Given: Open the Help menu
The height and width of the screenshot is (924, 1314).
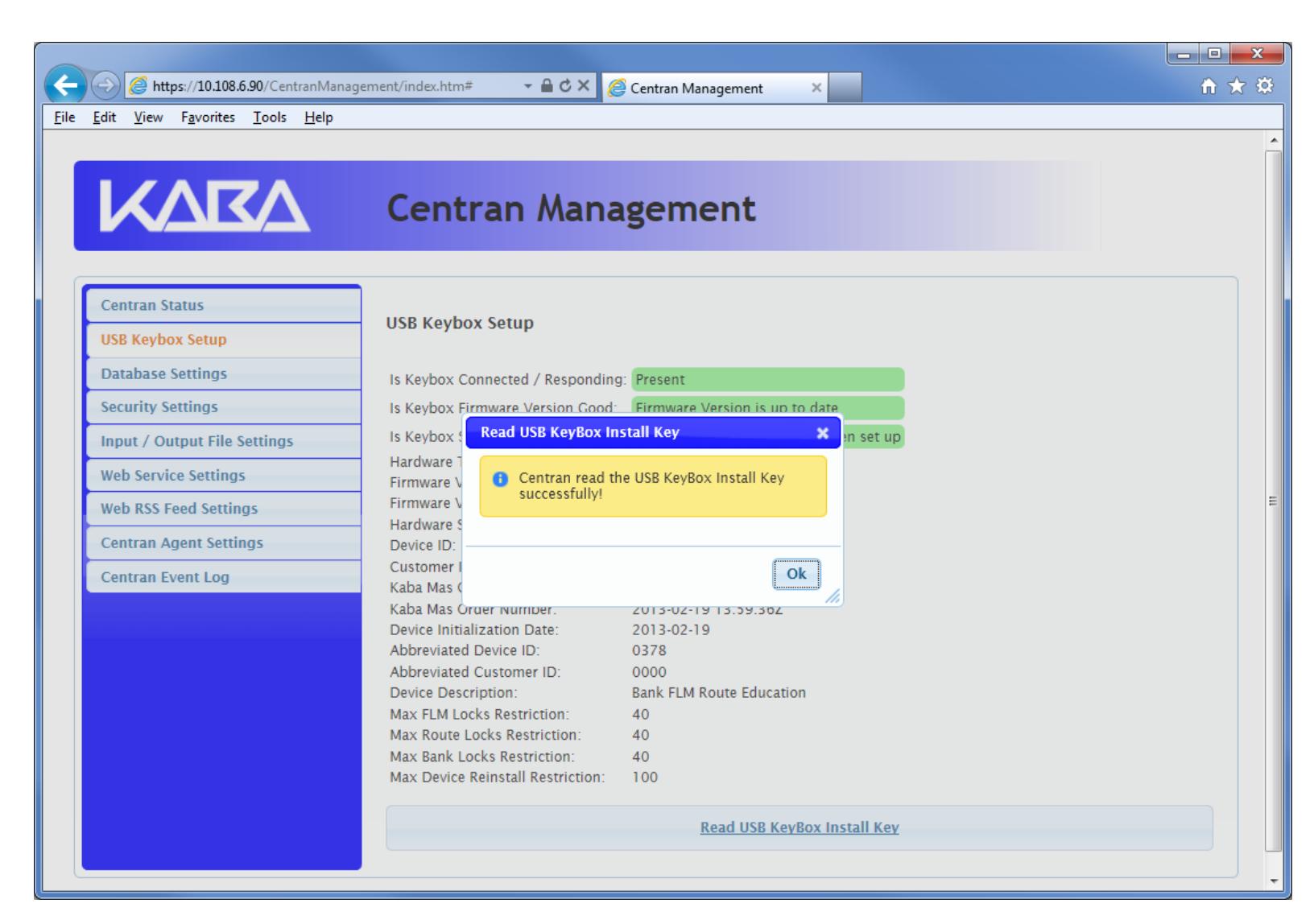Looking at the screenshot, I should point(319,118).
